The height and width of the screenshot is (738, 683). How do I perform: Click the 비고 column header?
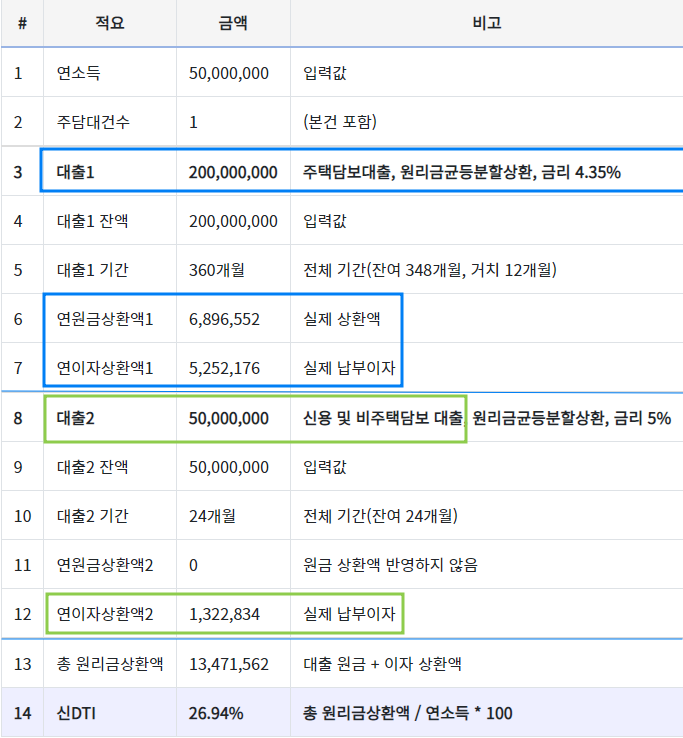point(487,23)
